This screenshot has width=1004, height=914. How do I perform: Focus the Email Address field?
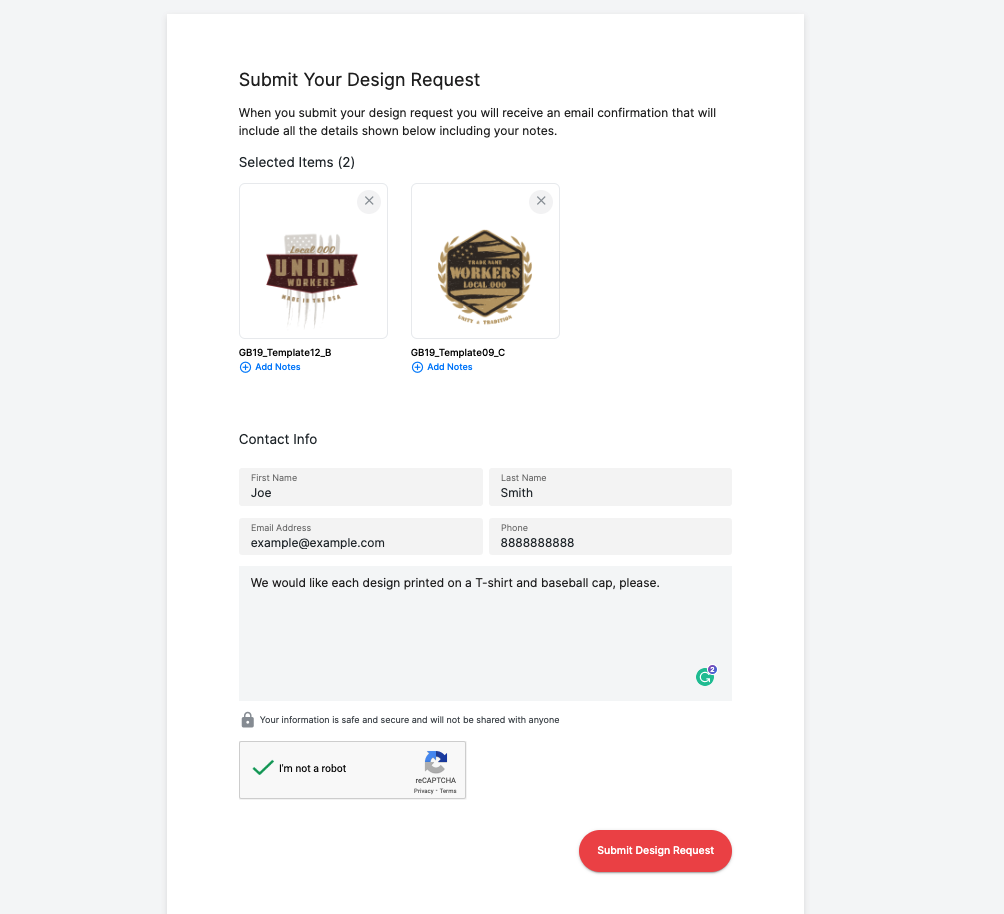click(x=360, y=537)
